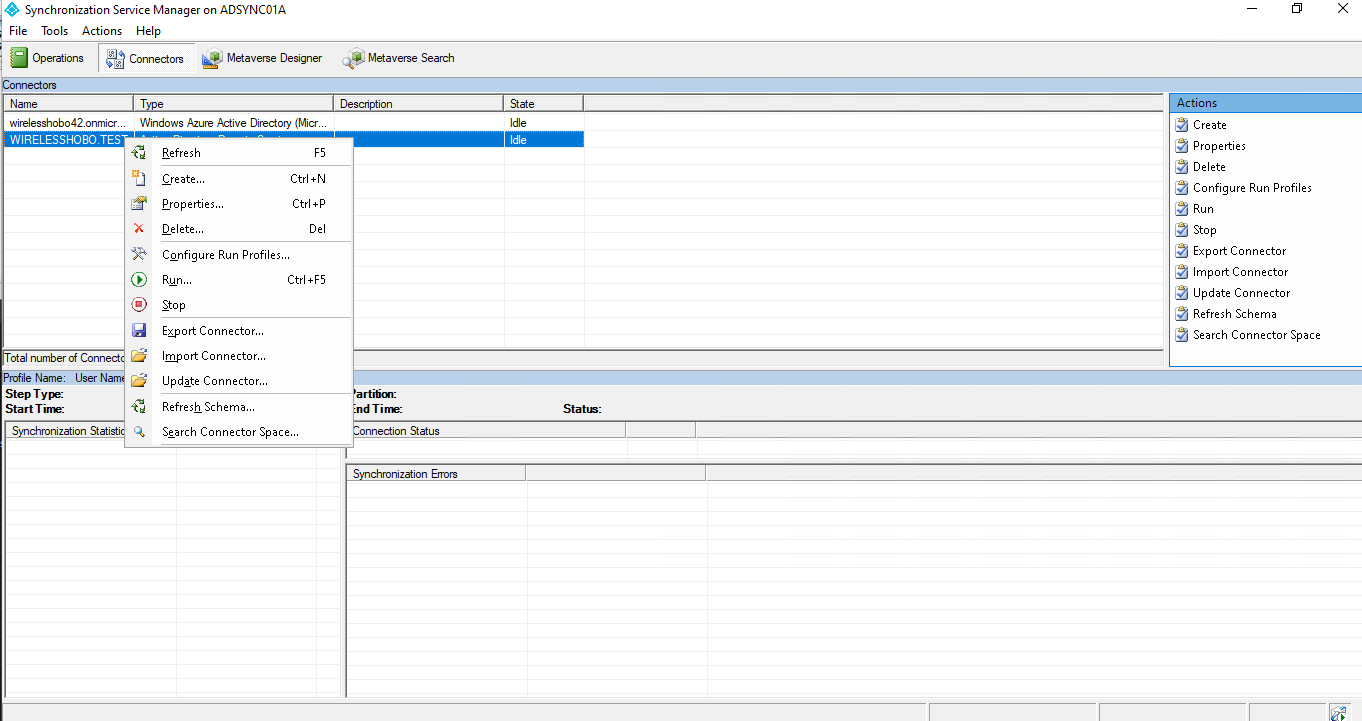
Task: Click the Operations toolbar icon
Action: (x=19, y=58)
